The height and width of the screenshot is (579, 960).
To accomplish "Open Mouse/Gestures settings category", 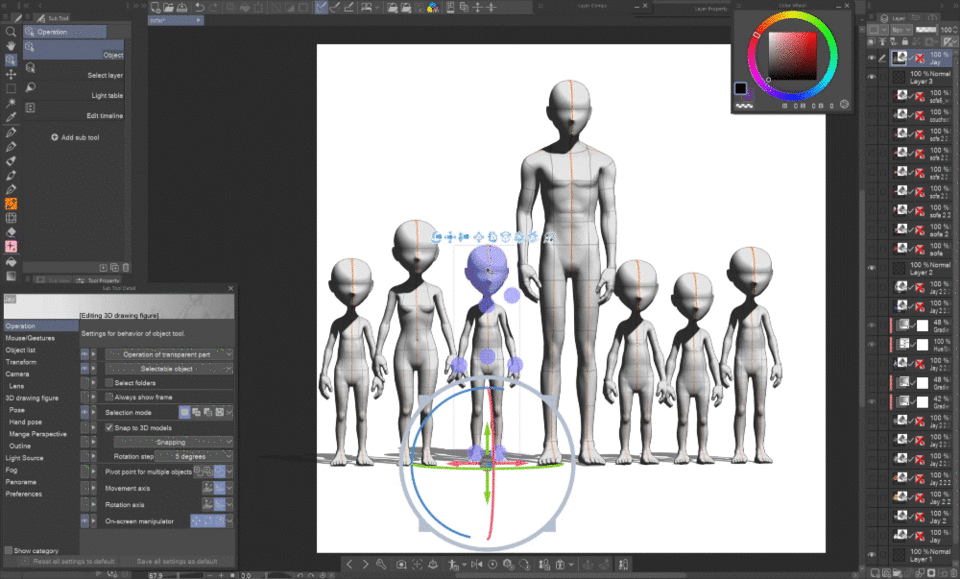I will point(30,338).
